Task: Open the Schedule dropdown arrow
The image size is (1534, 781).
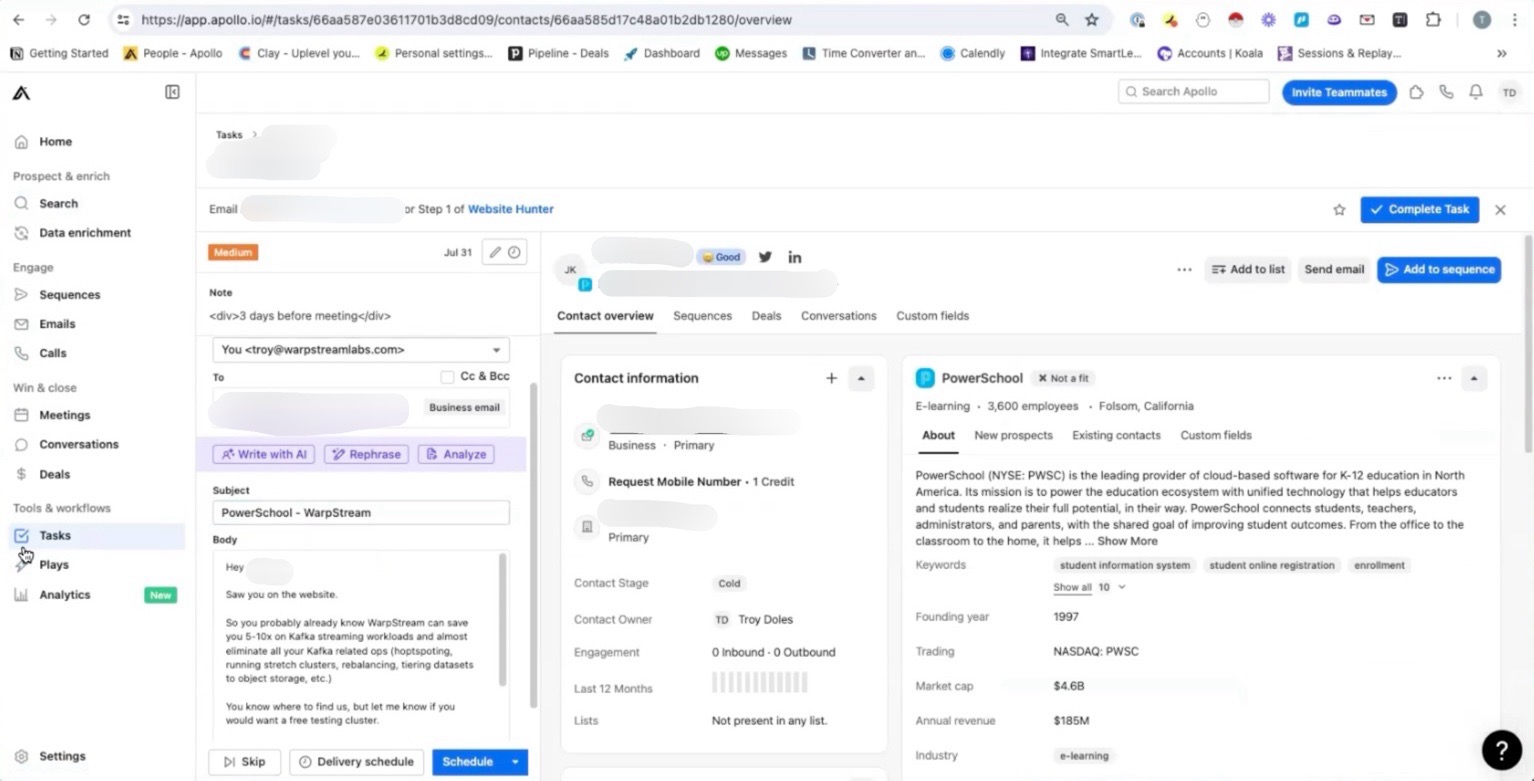Action: pyautogui.click(x=516, y=762)
